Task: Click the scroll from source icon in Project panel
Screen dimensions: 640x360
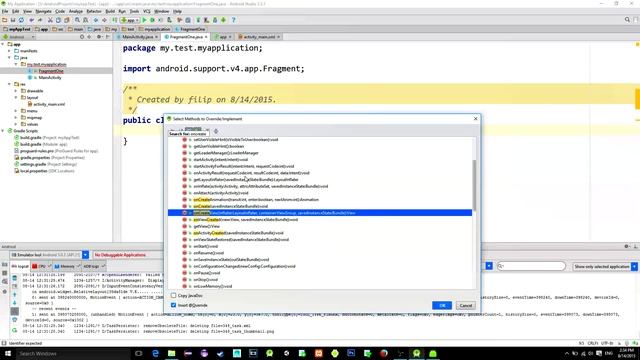Action: click(x=82, y=37)
